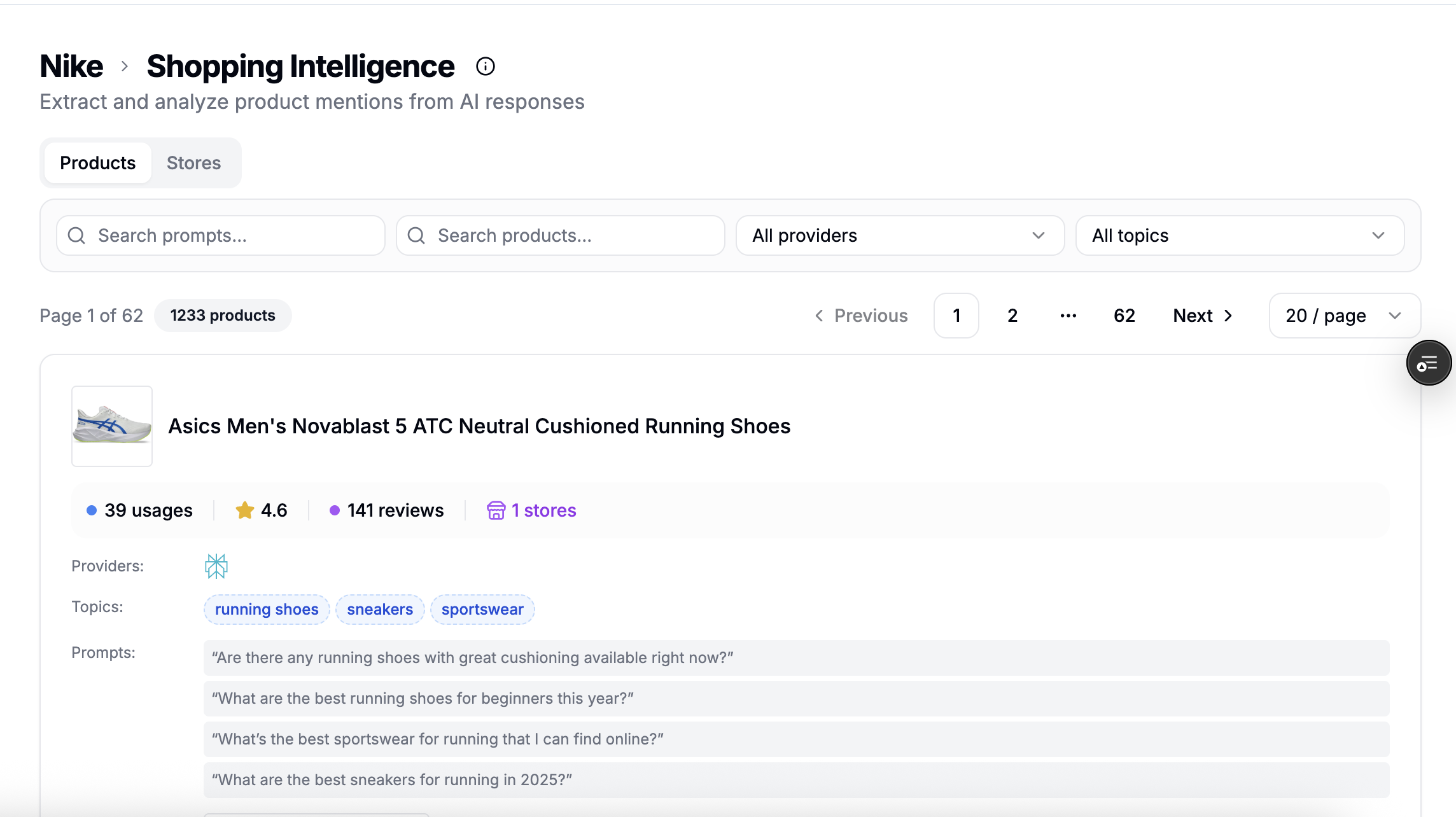Image resolution: width=1456 pixels, height=817 pixels.
Task: Click the Perplexity provider icon
Action: click(x=216, y=566)
